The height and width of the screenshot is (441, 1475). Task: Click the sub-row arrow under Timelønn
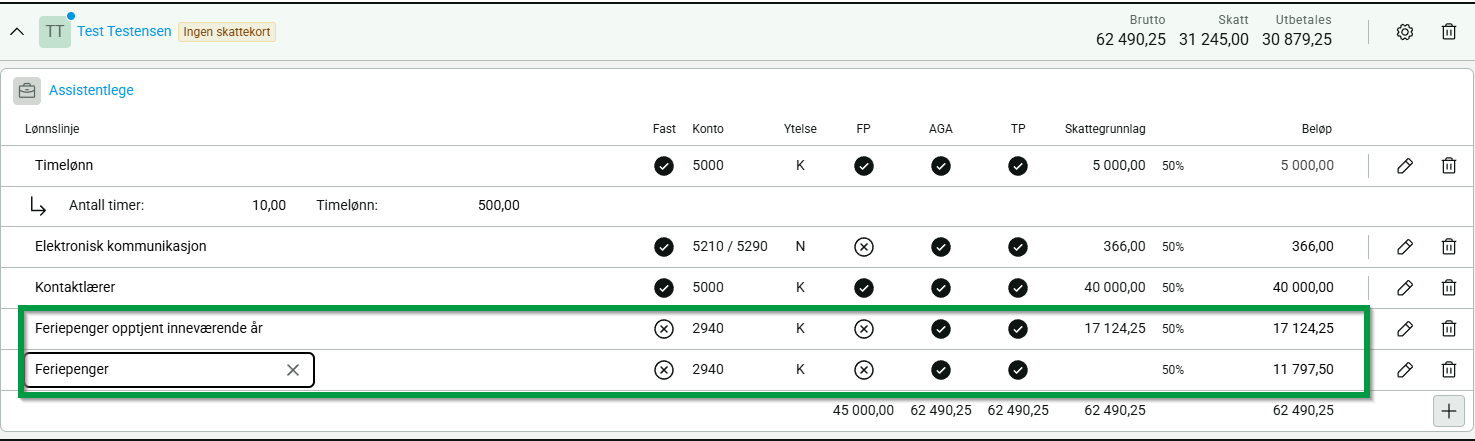pos(38,207)
